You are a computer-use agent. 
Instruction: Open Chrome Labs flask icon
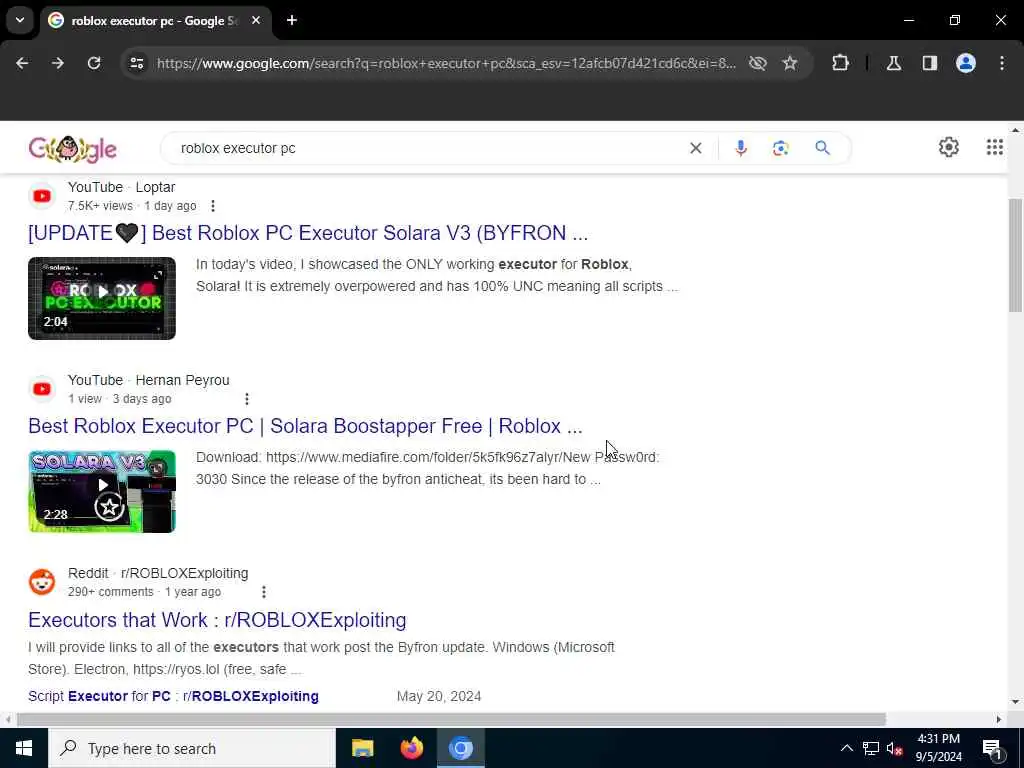[894, 63]
